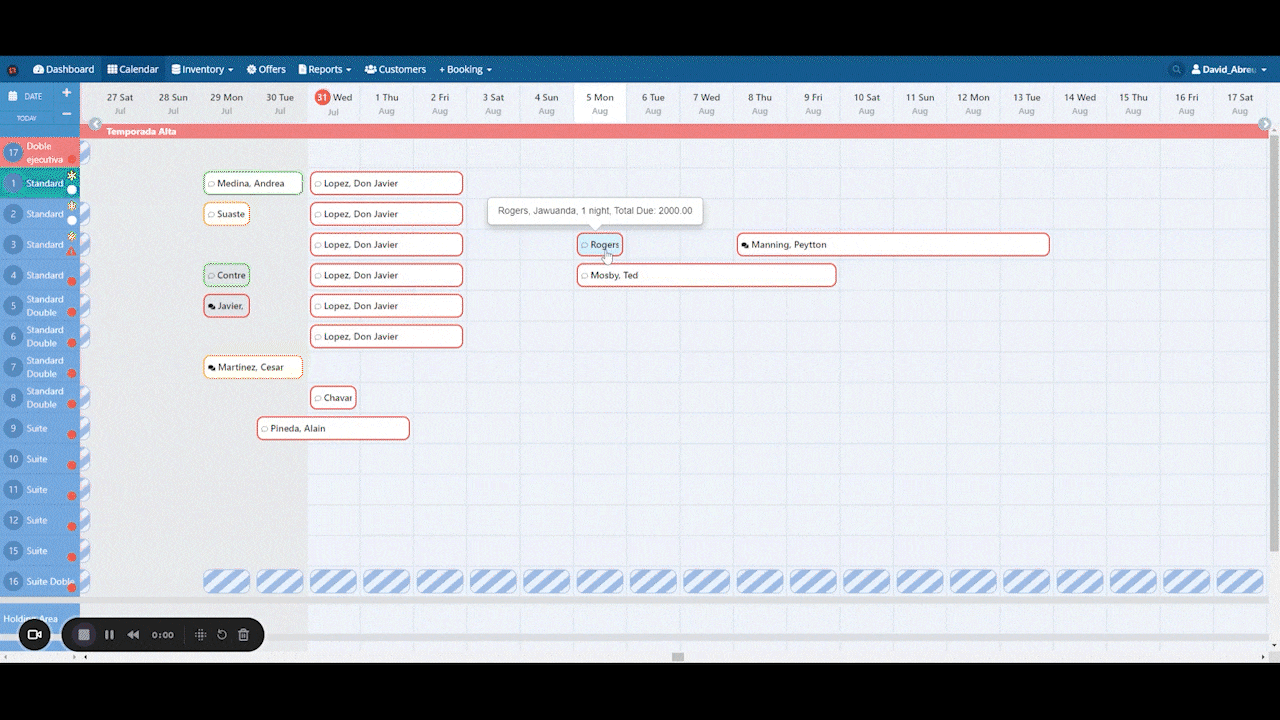Select room 10 Suite row
This screenshot has width=1280, height=720.
[40, 459]
